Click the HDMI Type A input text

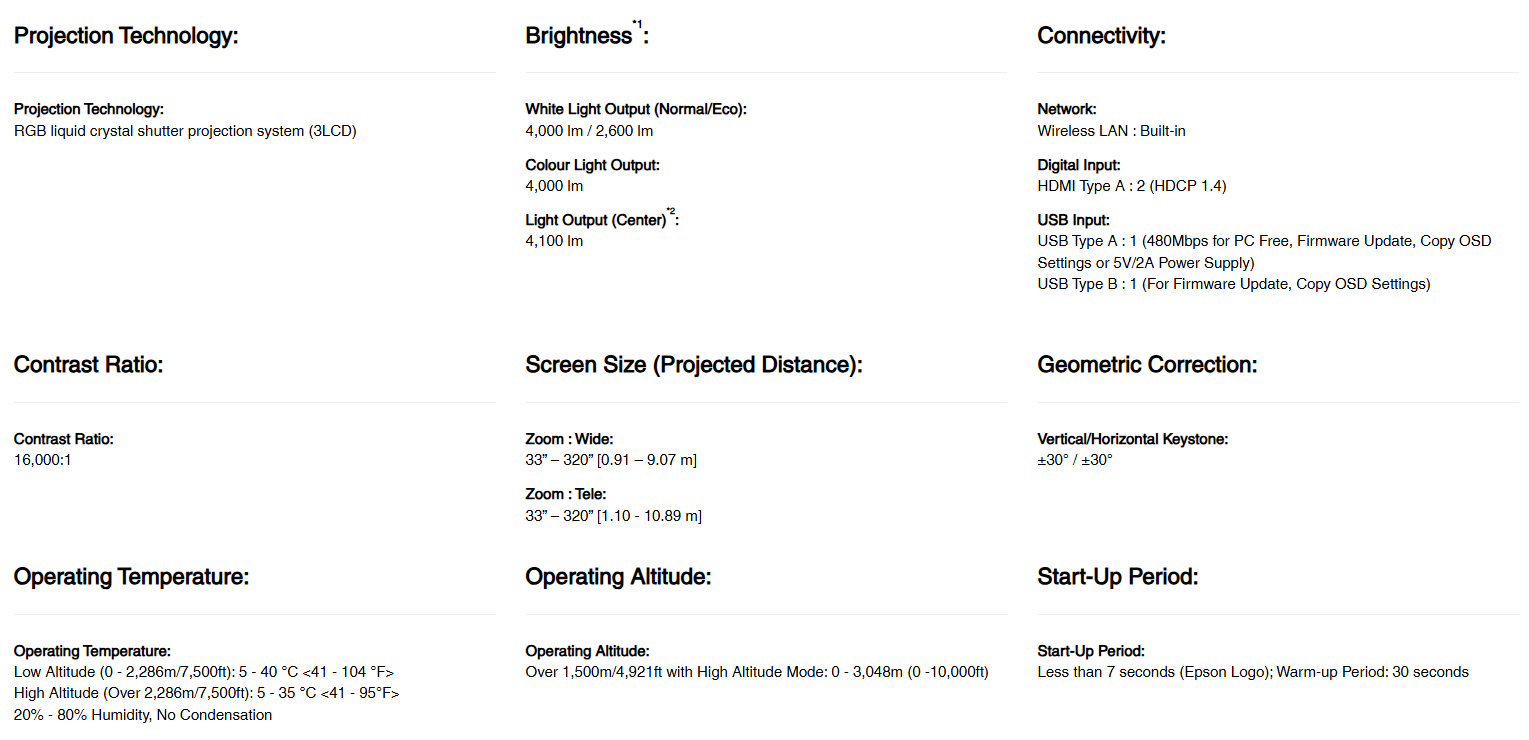pos(1131,186)
